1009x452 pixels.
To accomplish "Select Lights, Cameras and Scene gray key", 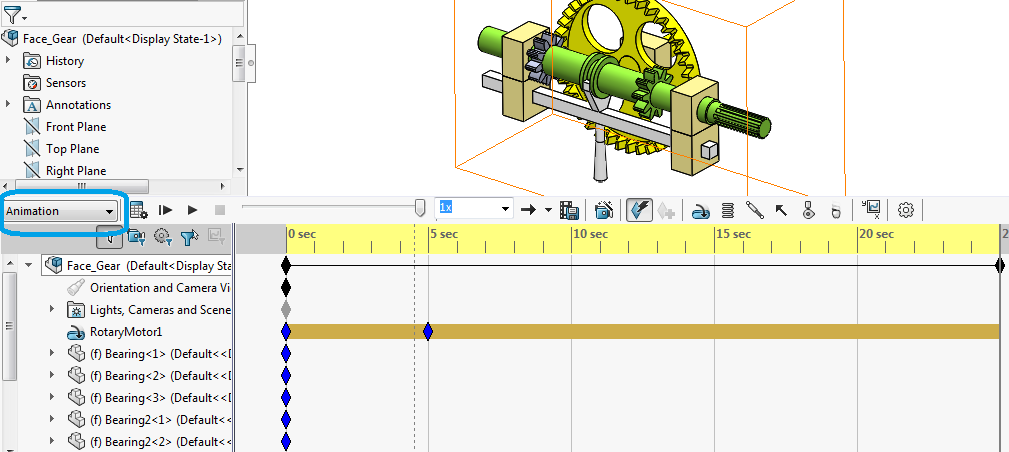I will coord(286,310).
